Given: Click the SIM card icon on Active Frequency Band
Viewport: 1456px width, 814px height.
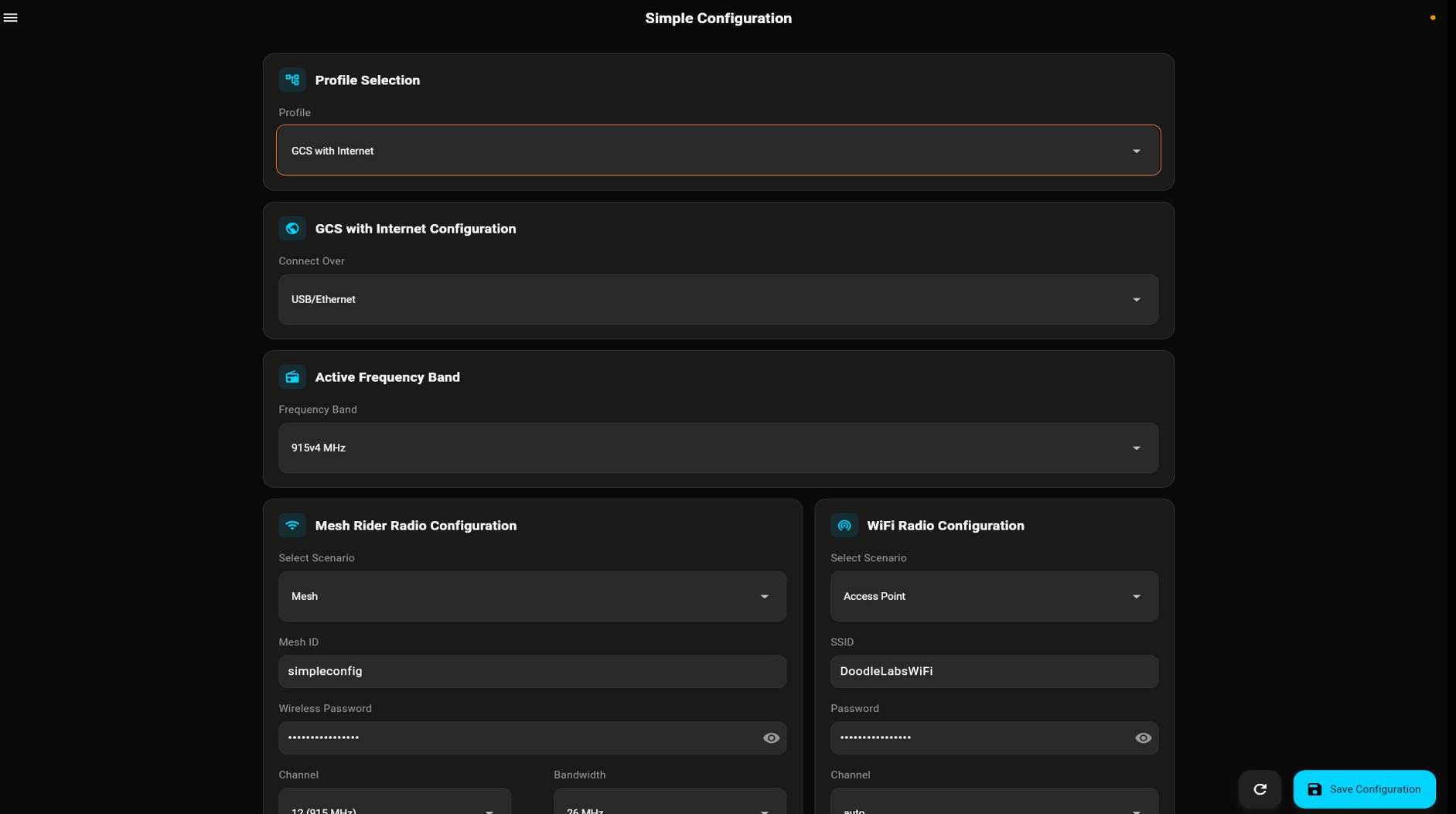Looking at the screenshot, I should tap(292, 376).
